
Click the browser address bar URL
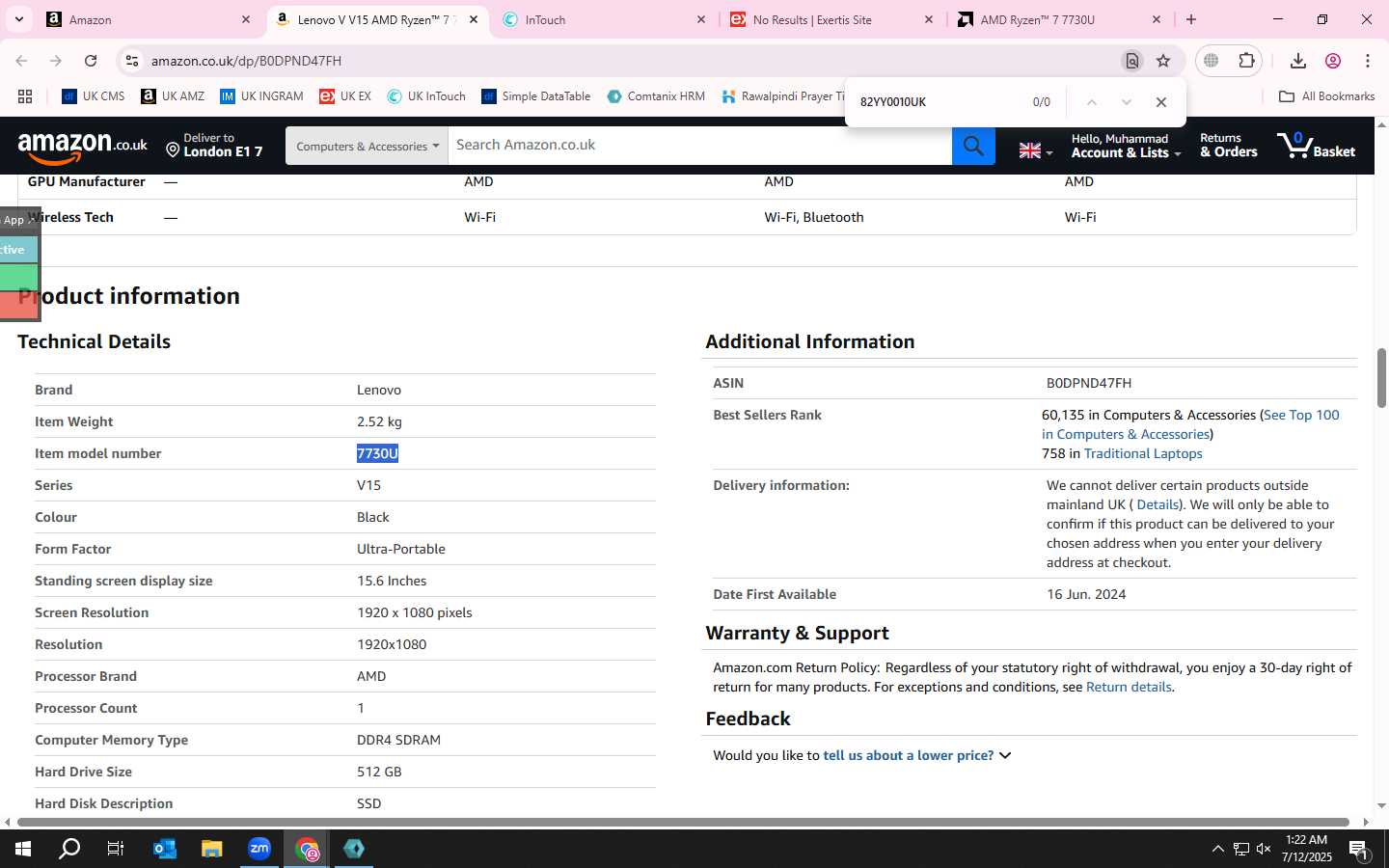(246, 61)
